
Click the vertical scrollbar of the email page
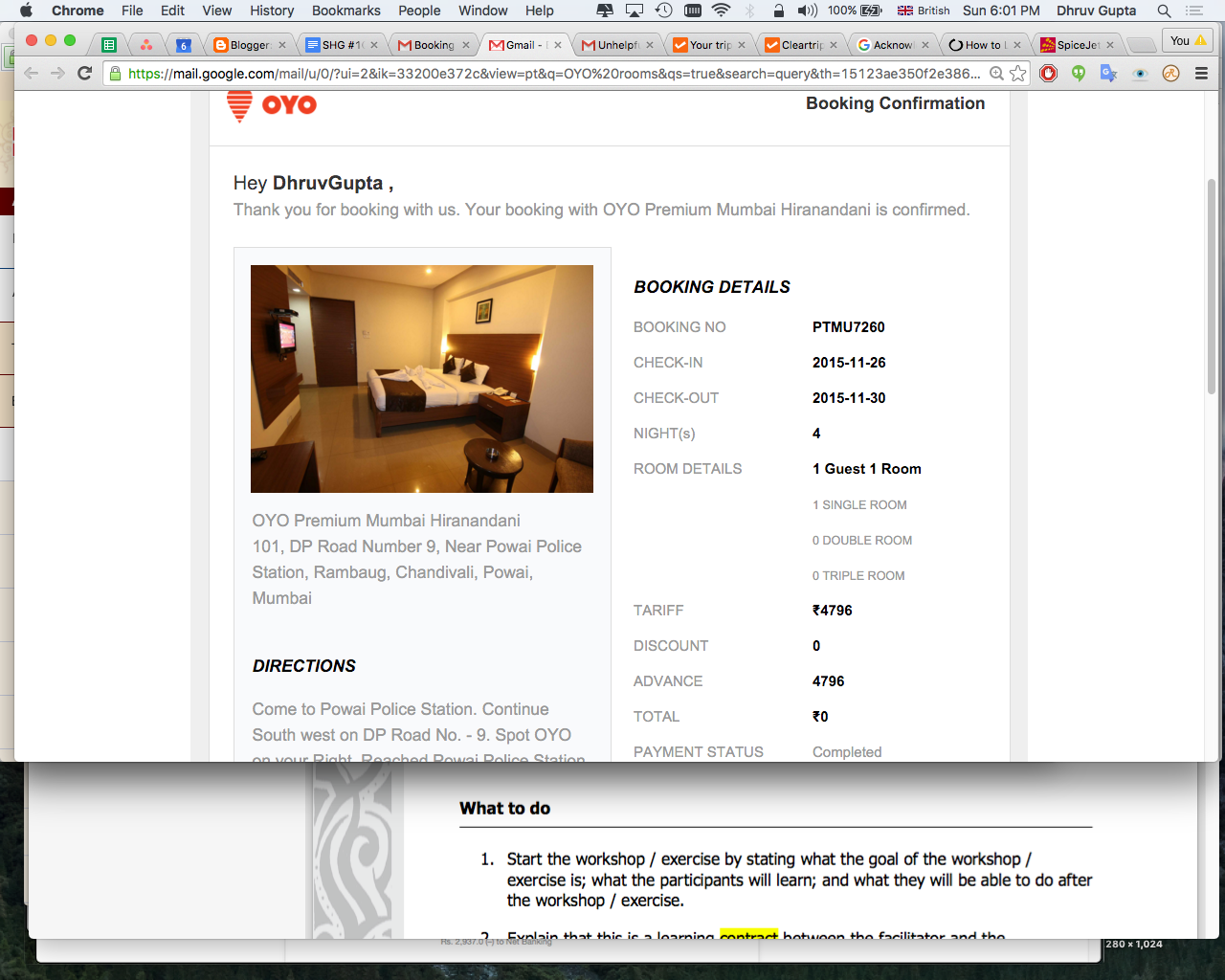pyautogui.click(x=1212, y=287)
